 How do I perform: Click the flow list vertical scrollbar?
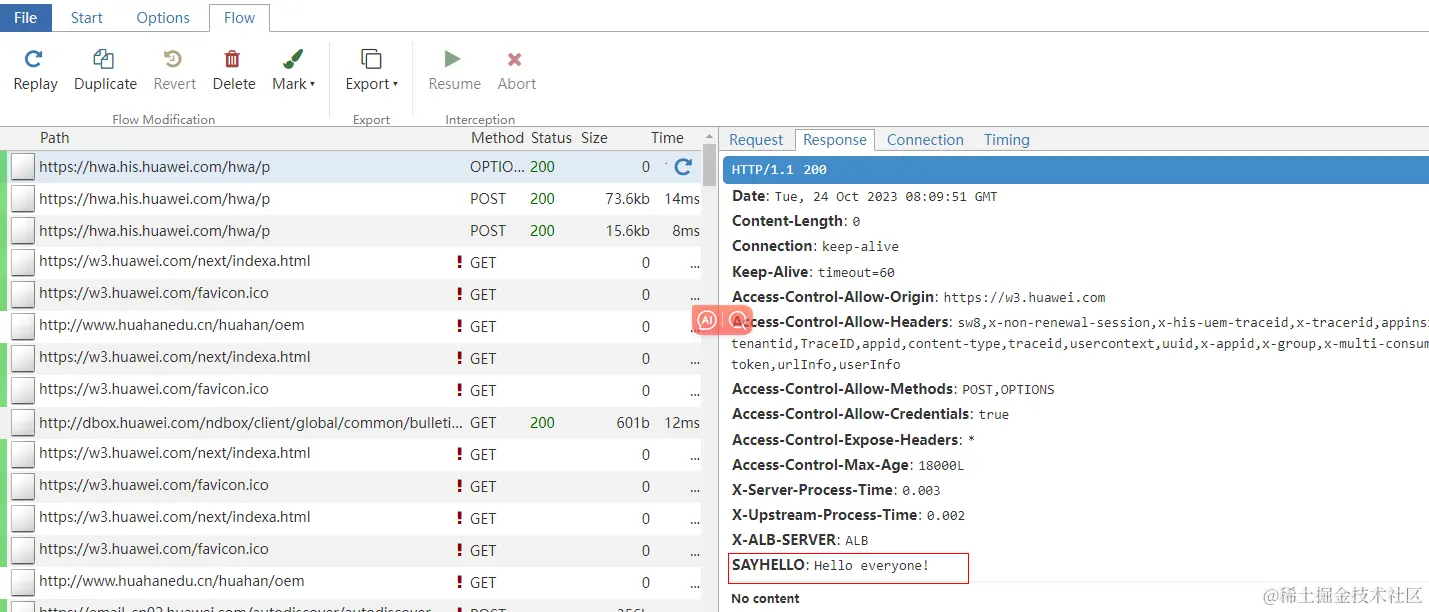[709, 165]
